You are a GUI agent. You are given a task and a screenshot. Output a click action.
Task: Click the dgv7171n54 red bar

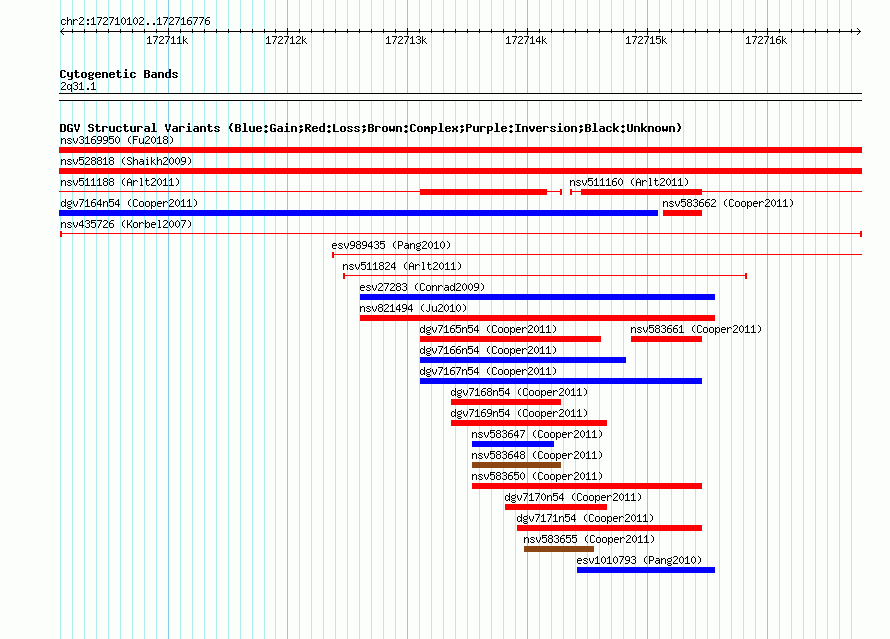(610, 528)
